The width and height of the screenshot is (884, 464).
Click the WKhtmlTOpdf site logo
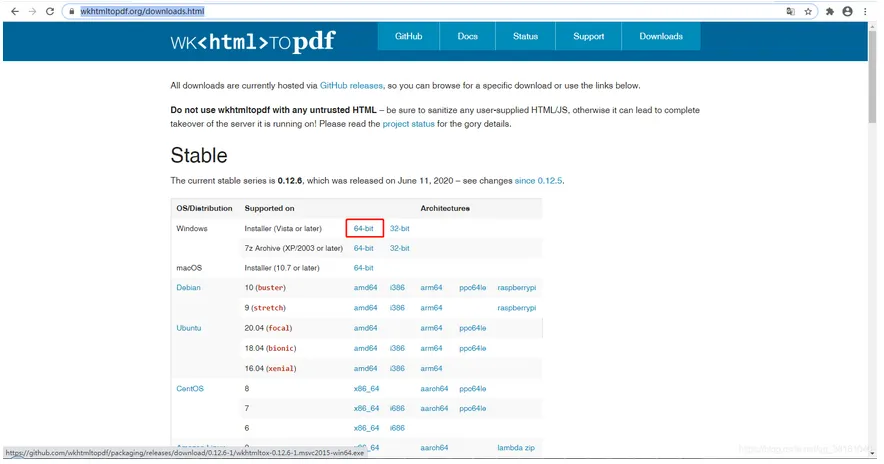tap(253, 41)
